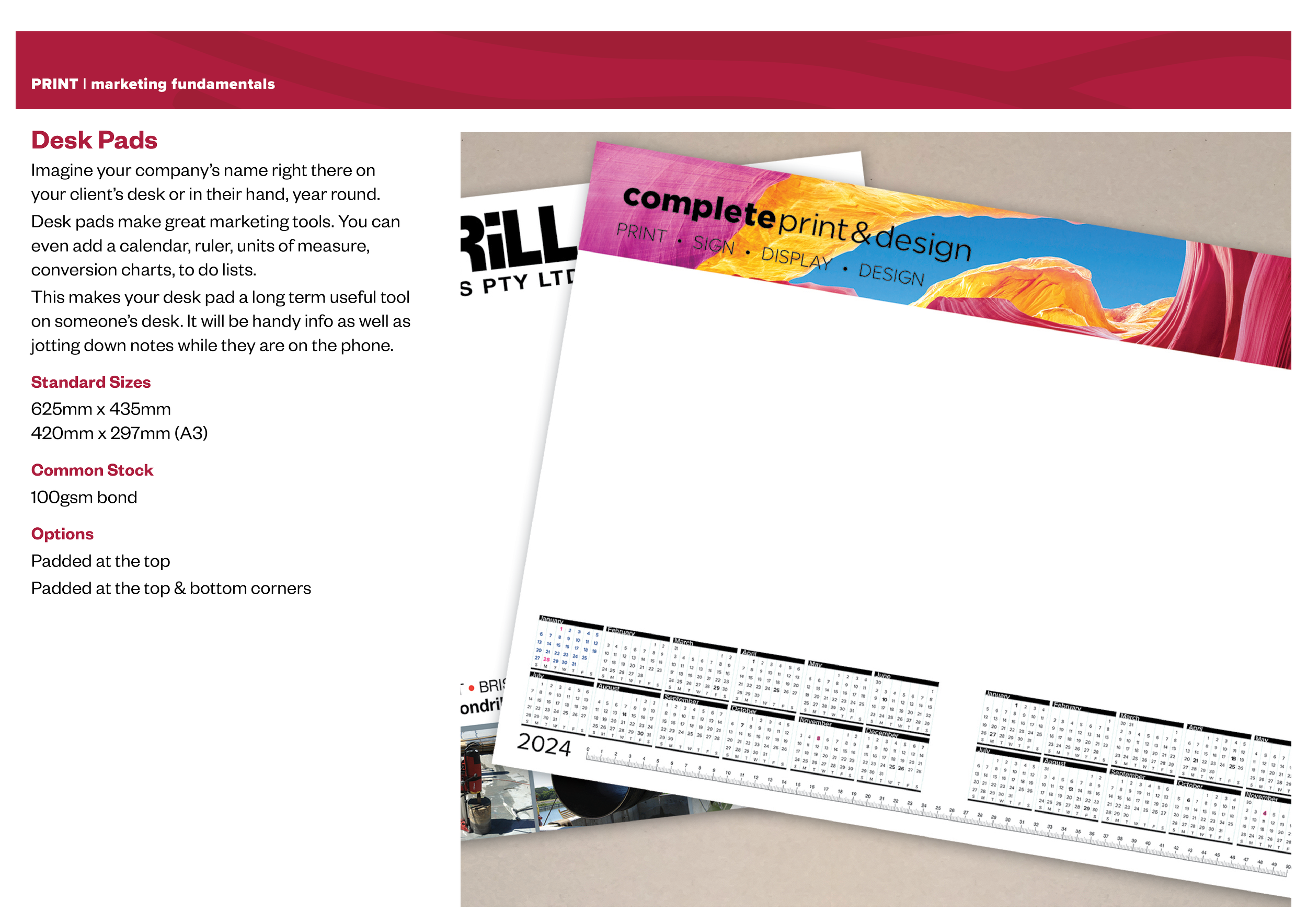Screen dimensions: 1307x924
Task: Expand the Common Stock section
Action: point(92,470)
